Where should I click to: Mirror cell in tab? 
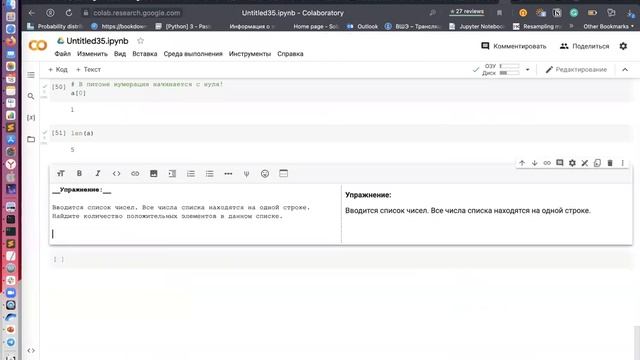click(597, 163)
